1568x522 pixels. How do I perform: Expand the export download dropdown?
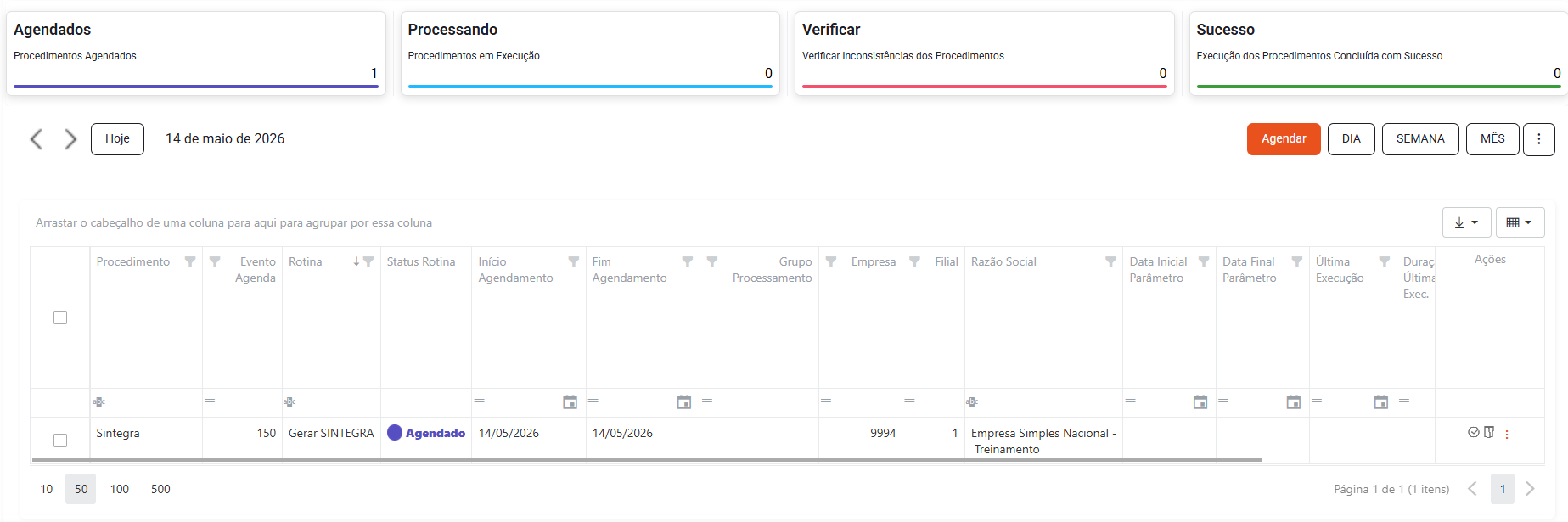(x=1466, y=222)
